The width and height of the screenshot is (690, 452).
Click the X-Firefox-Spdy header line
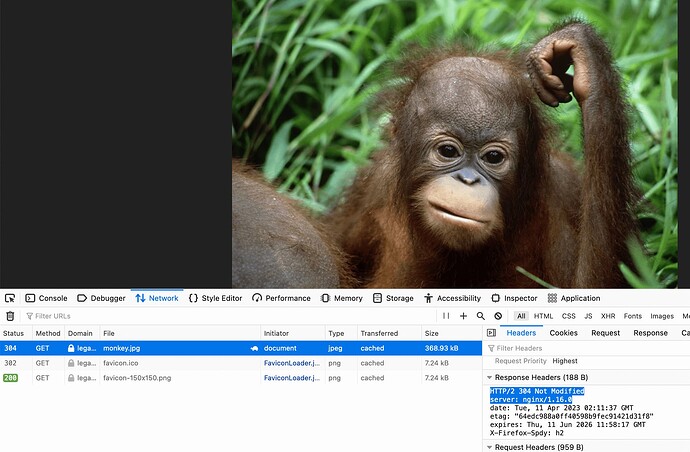tap(526, 433)
